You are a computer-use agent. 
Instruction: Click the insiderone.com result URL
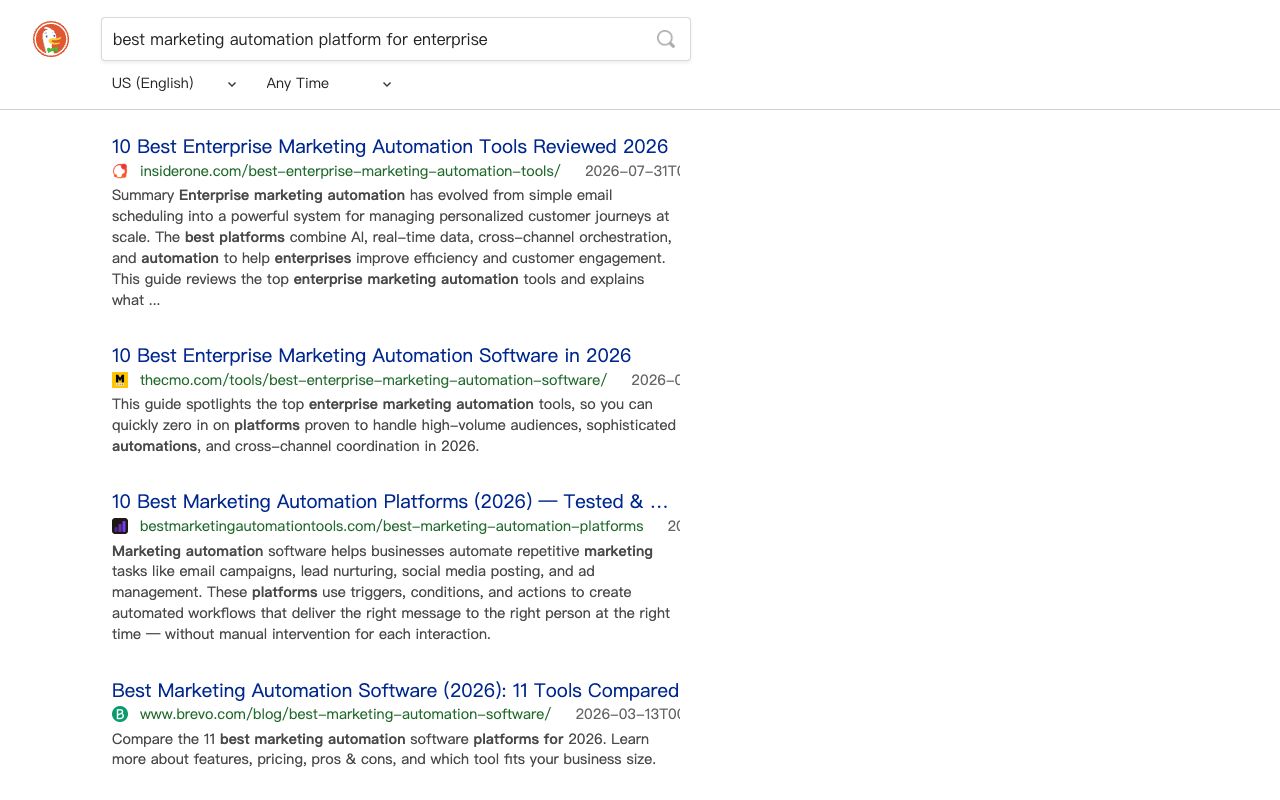tap(350, 171)
